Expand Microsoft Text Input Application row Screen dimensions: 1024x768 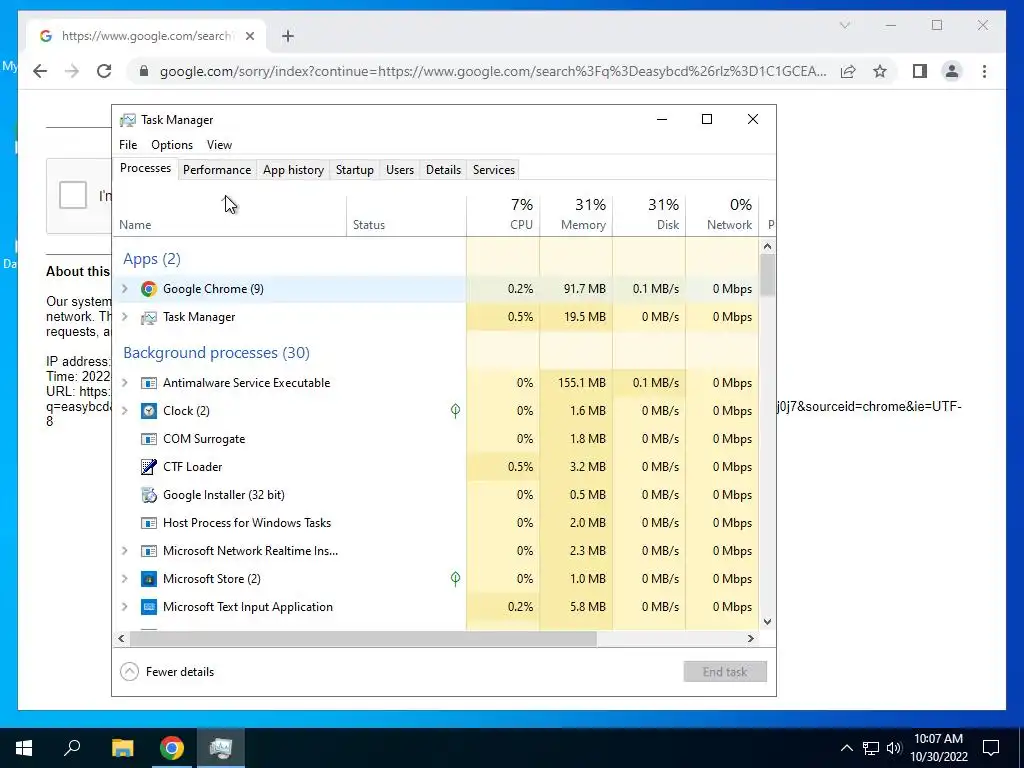(125, 607)
